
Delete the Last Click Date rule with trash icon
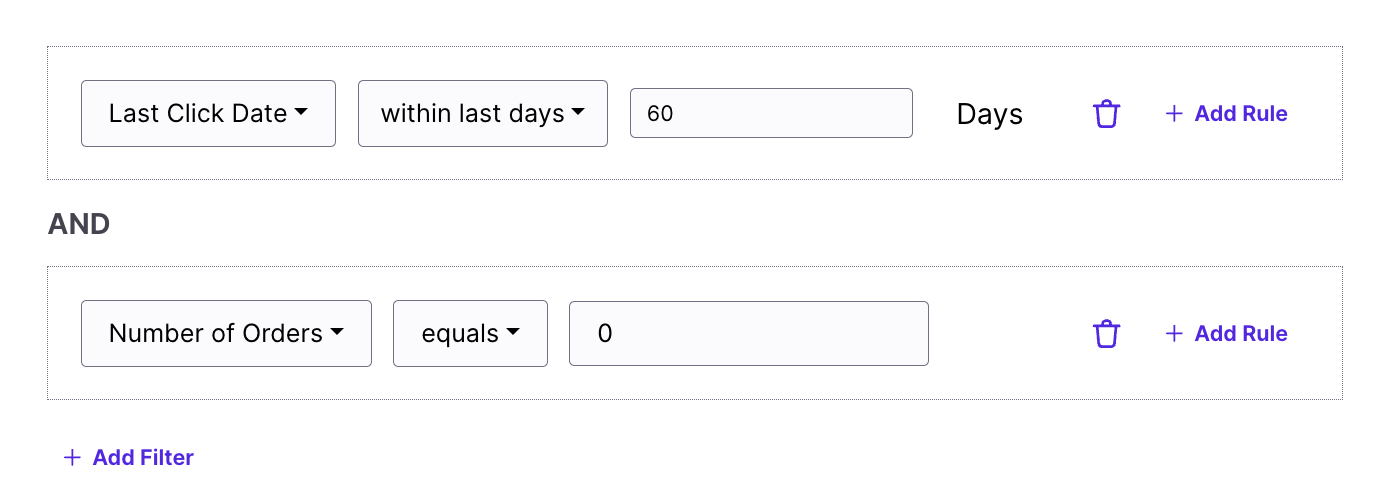pyautogui.click(x=1106, y=114)
